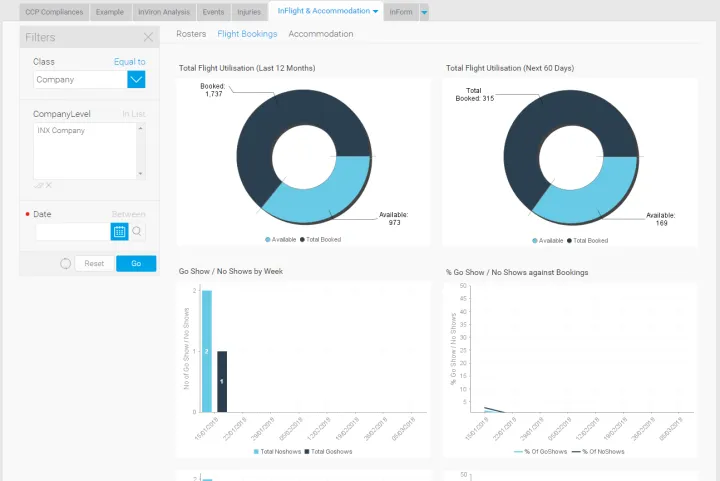Screen dimensions: 720x481
Task: Click the link icon below CompanyLevel list
Action: [x=38, y=185]
